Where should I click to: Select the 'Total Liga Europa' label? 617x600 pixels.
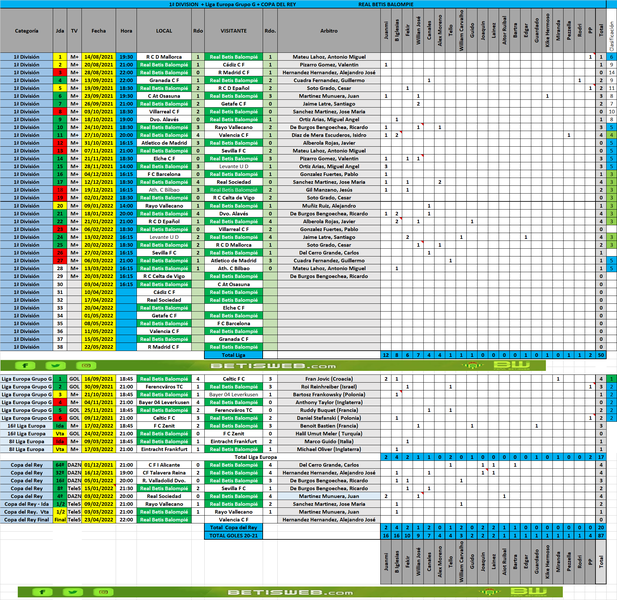tap(256, 457)
